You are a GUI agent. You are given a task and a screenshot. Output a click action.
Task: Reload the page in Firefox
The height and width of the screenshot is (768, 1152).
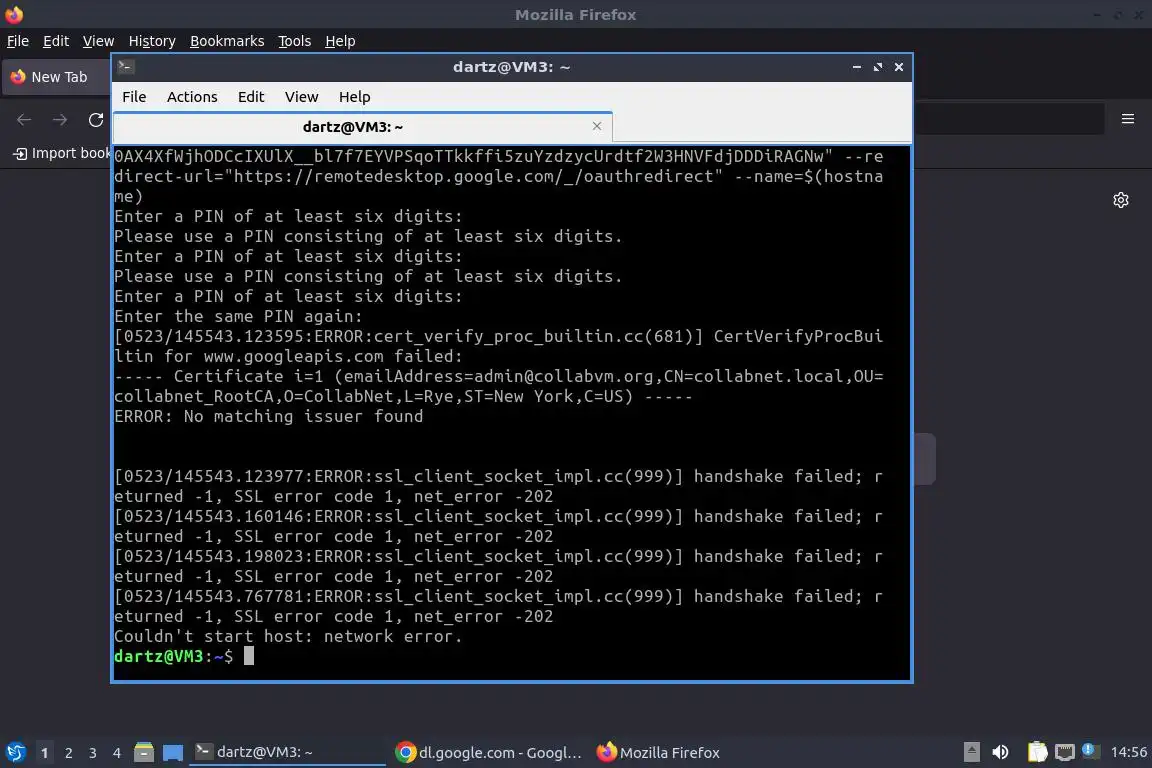coord(96,120)
